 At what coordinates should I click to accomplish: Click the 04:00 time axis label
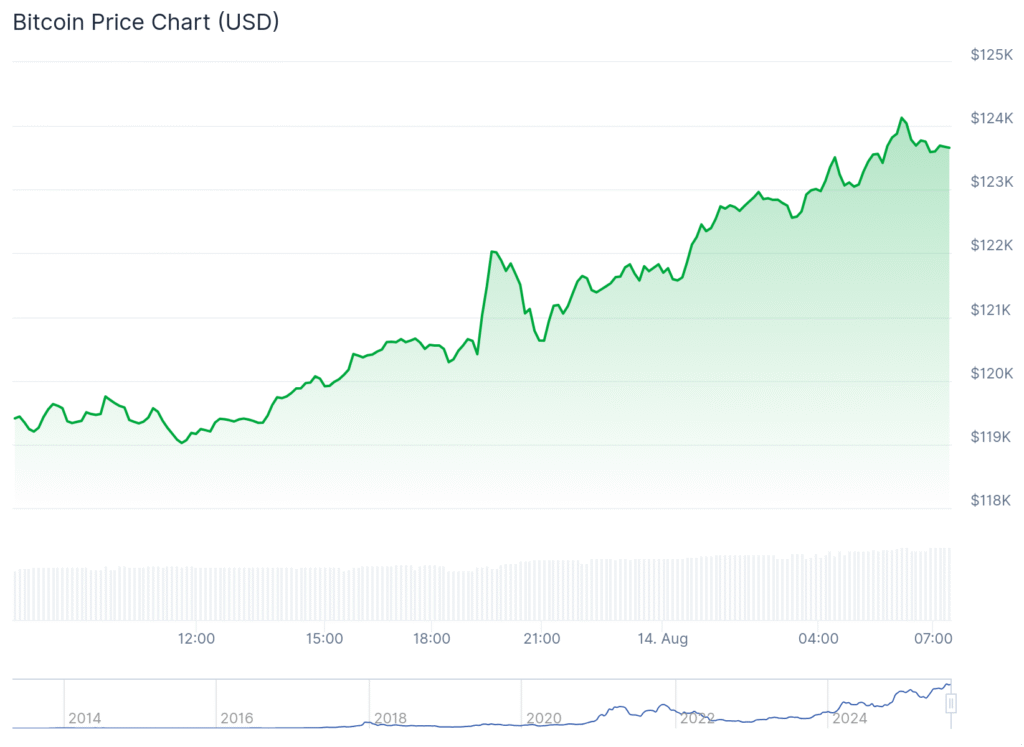click(818, 638)
